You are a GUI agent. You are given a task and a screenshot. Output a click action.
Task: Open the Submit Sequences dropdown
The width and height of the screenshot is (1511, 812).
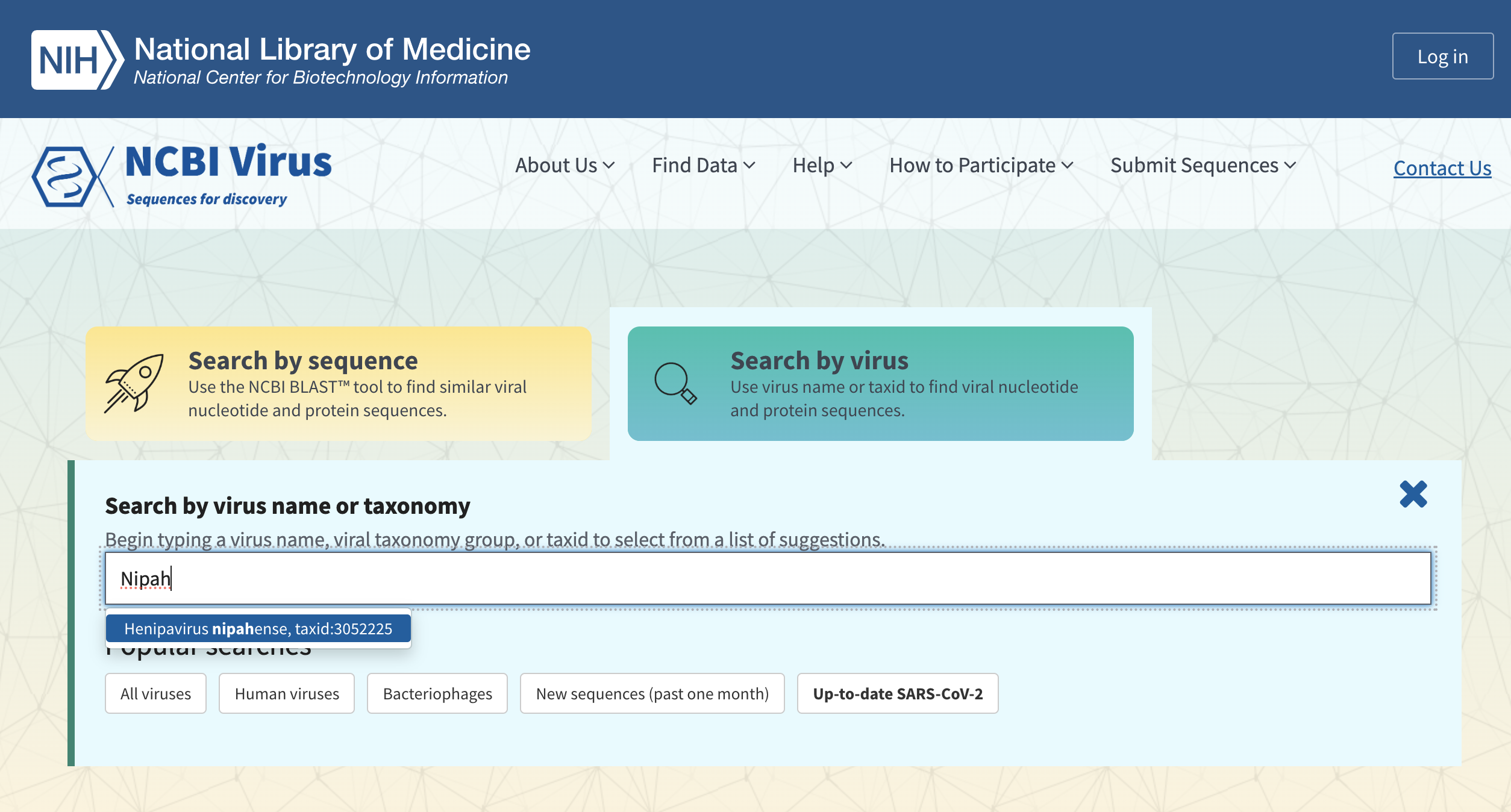[x=1203, y=165]
